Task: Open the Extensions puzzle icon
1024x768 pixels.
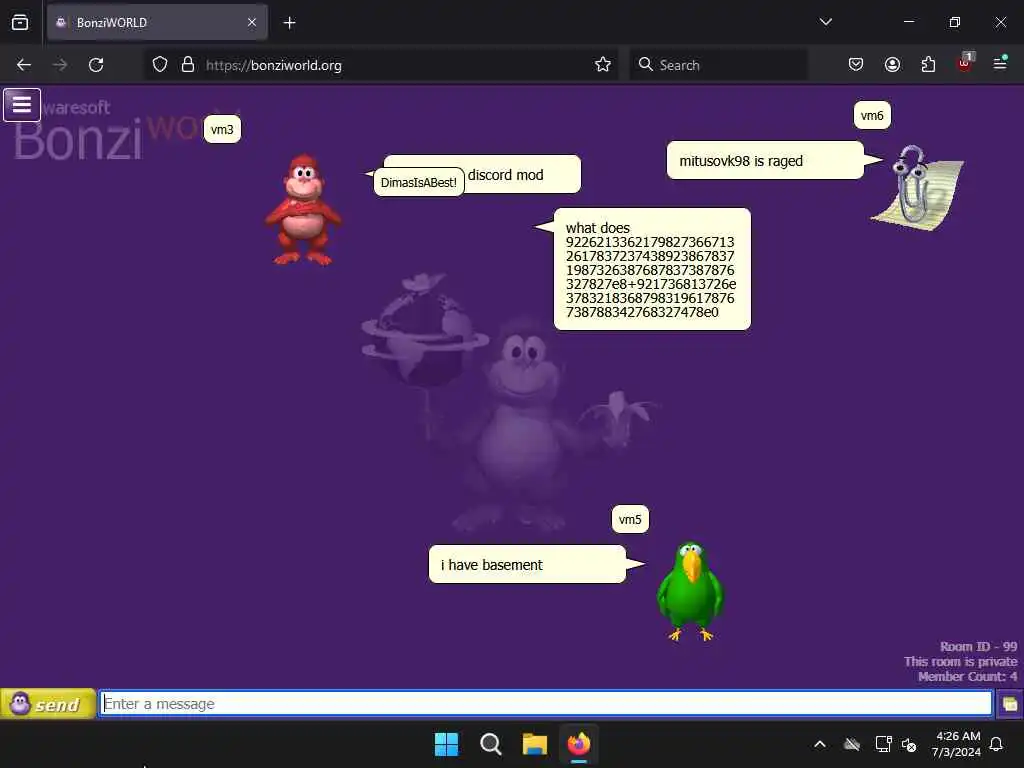Action: click(x=928, y=65)
